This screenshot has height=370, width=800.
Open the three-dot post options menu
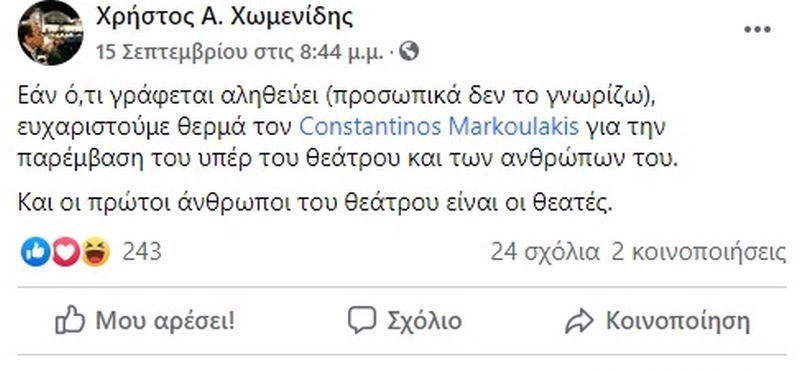pos(757,30)
